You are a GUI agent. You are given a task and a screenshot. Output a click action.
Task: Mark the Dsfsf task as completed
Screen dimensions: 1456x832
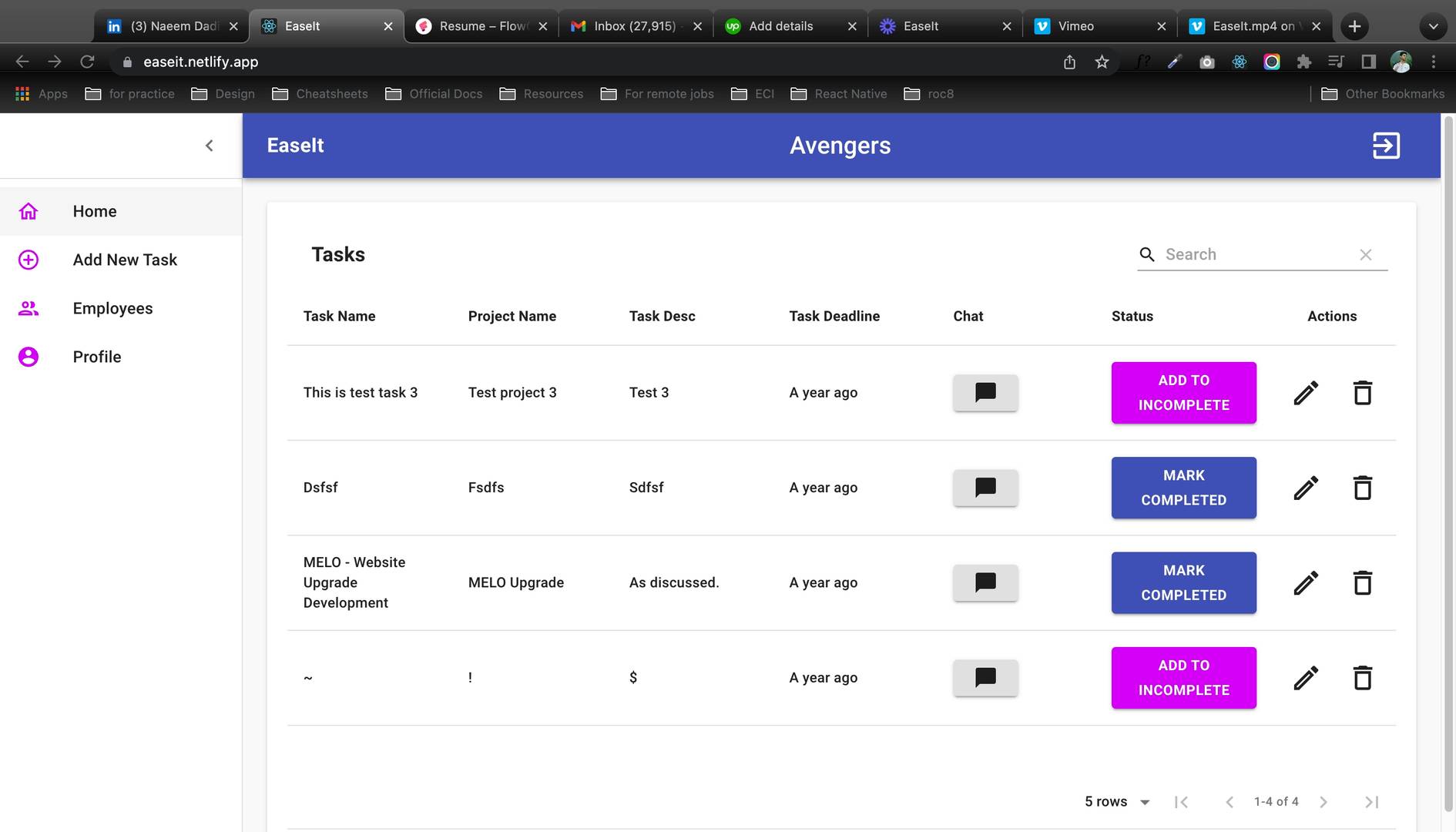1183,488
